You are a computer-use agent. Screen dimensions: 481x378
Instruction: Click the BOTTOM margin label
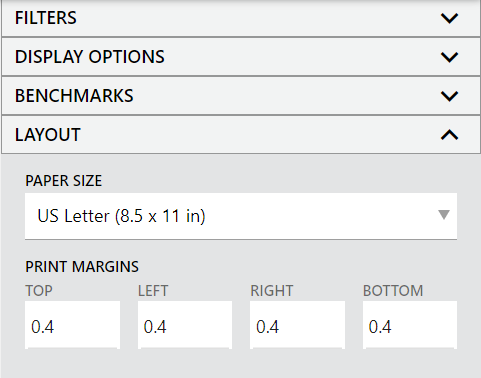[x=393, y=291]
